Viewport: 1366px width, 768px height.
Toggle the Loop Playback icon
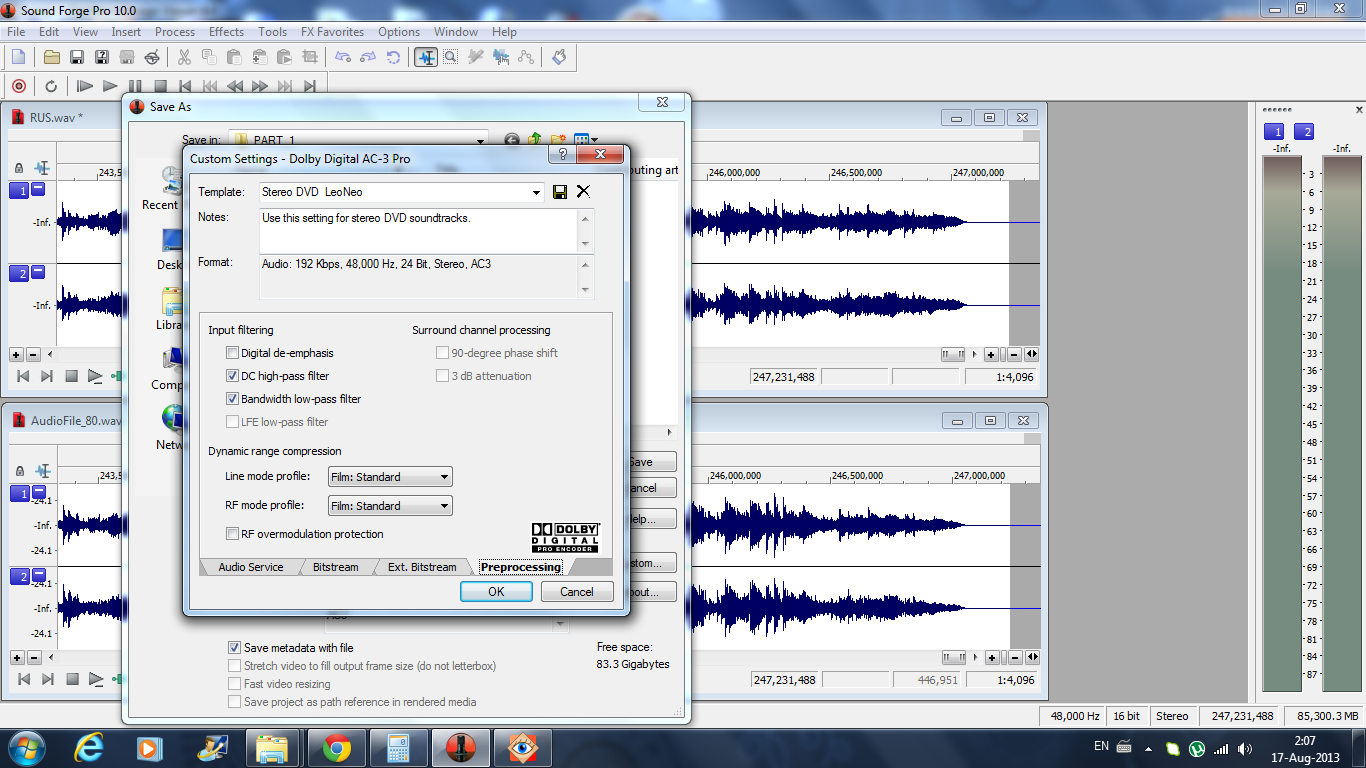[x=51, y=86]
